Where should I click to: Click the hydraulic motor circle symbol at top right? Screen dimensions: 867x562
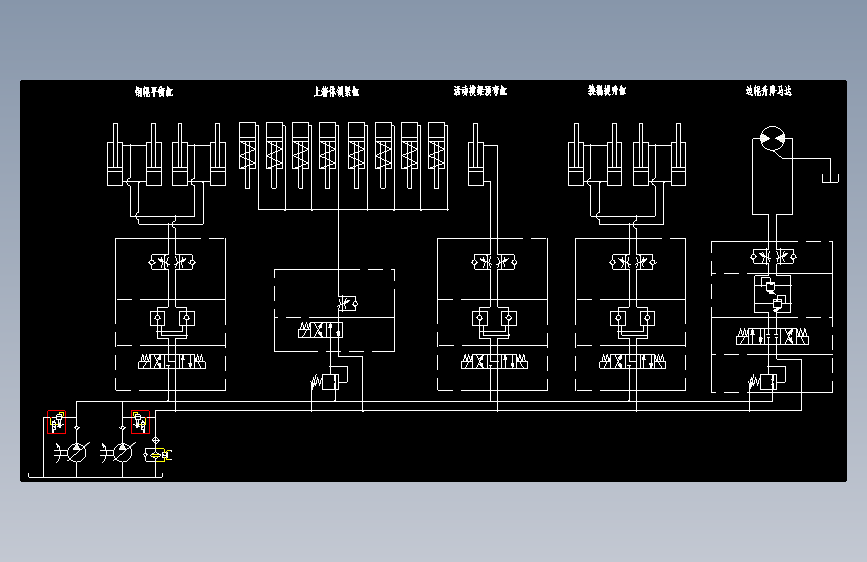click(x=772, y=138)
